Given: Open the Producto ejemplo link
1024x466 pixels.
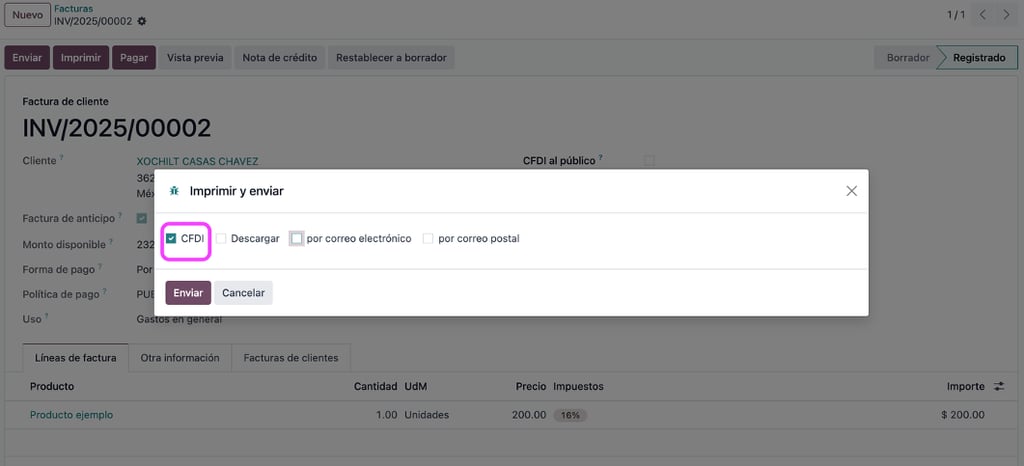Looking at the screenshot, I should click(x=71, y=415).
